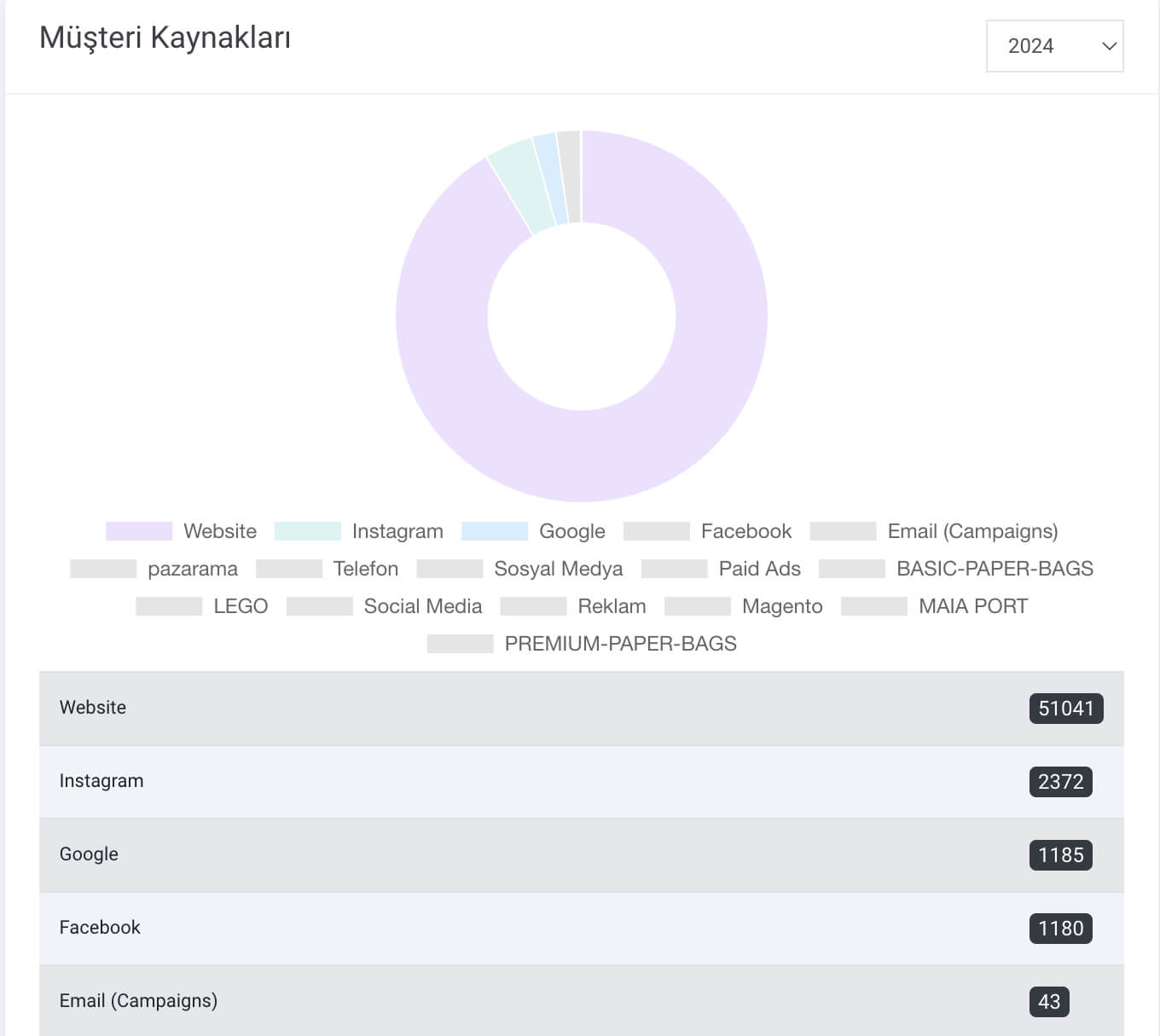Click the PREMIUM-PAPER-BAGS legend label
The image size is (1160, 1036).
[621, 644]
